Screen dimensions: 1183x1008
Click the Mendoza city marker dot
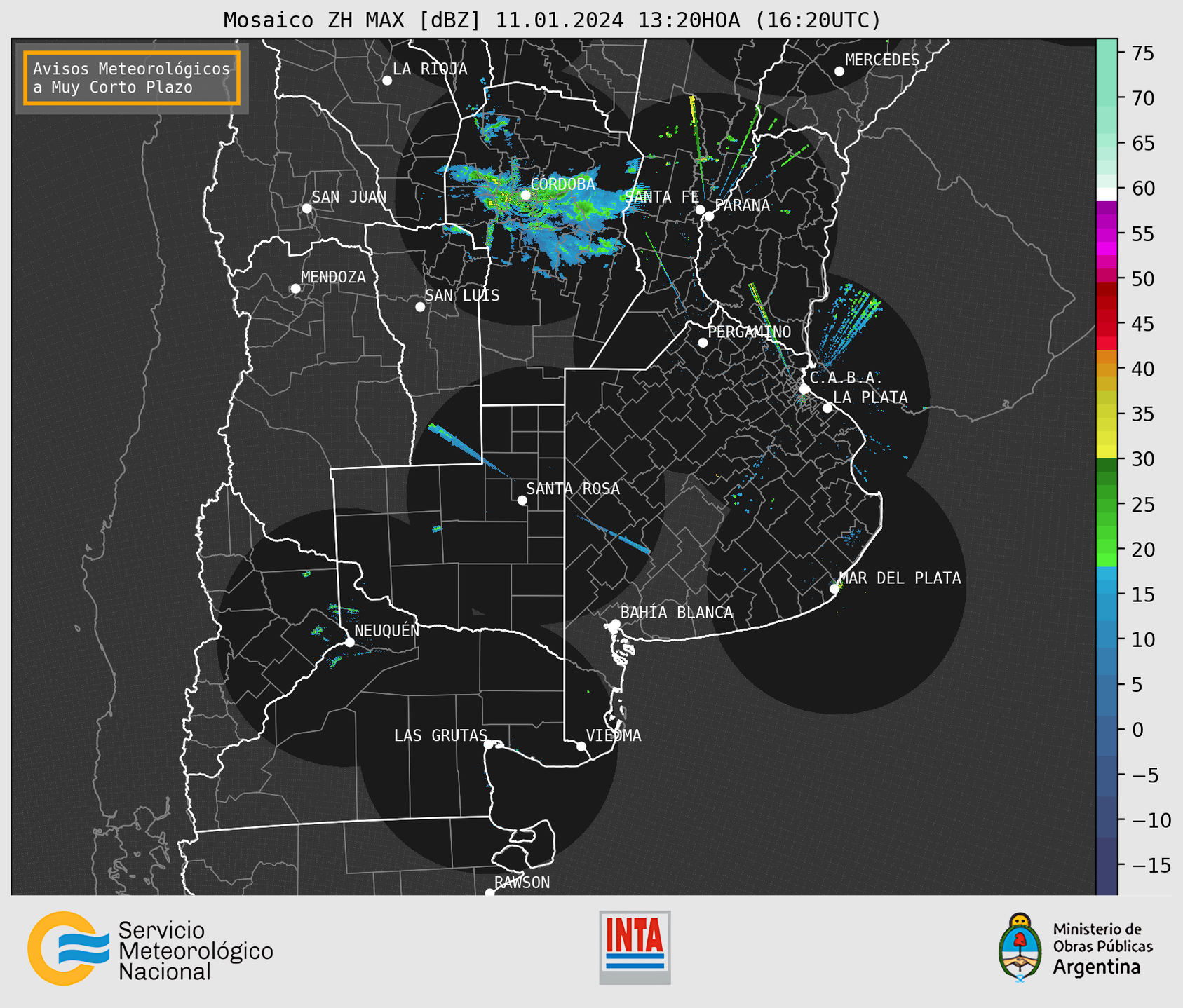click(x=295, y=289)
